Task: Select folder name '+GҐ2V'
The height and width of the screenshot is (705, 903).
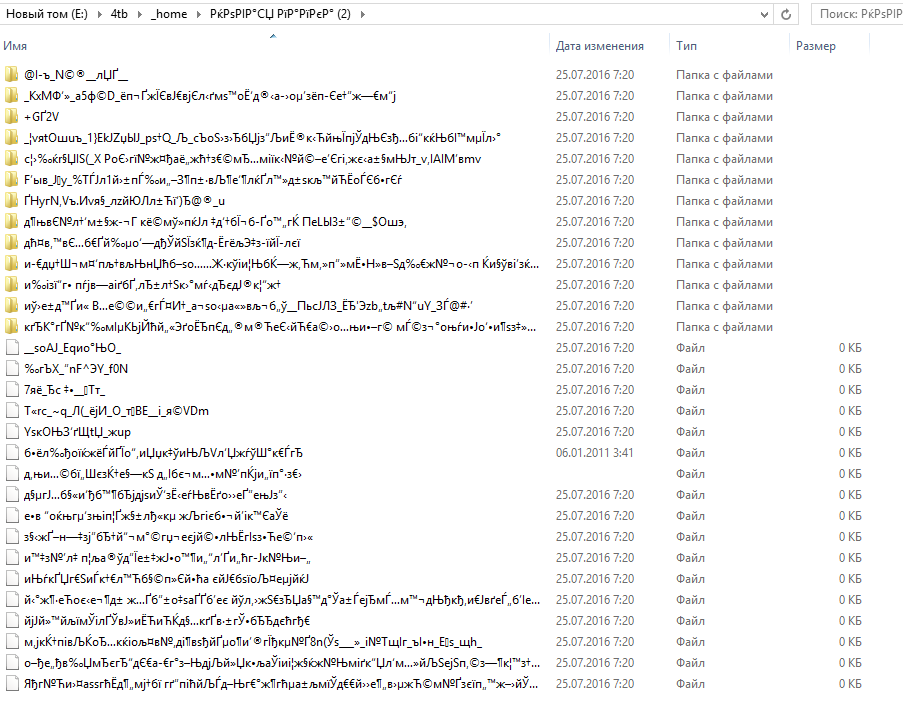Action: point(41,117)
